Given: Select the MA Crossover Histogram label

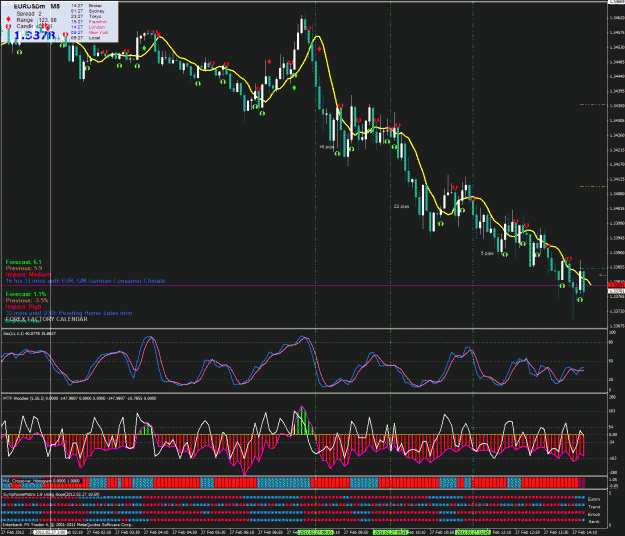Looking at the screenshot, I should 42,481.
